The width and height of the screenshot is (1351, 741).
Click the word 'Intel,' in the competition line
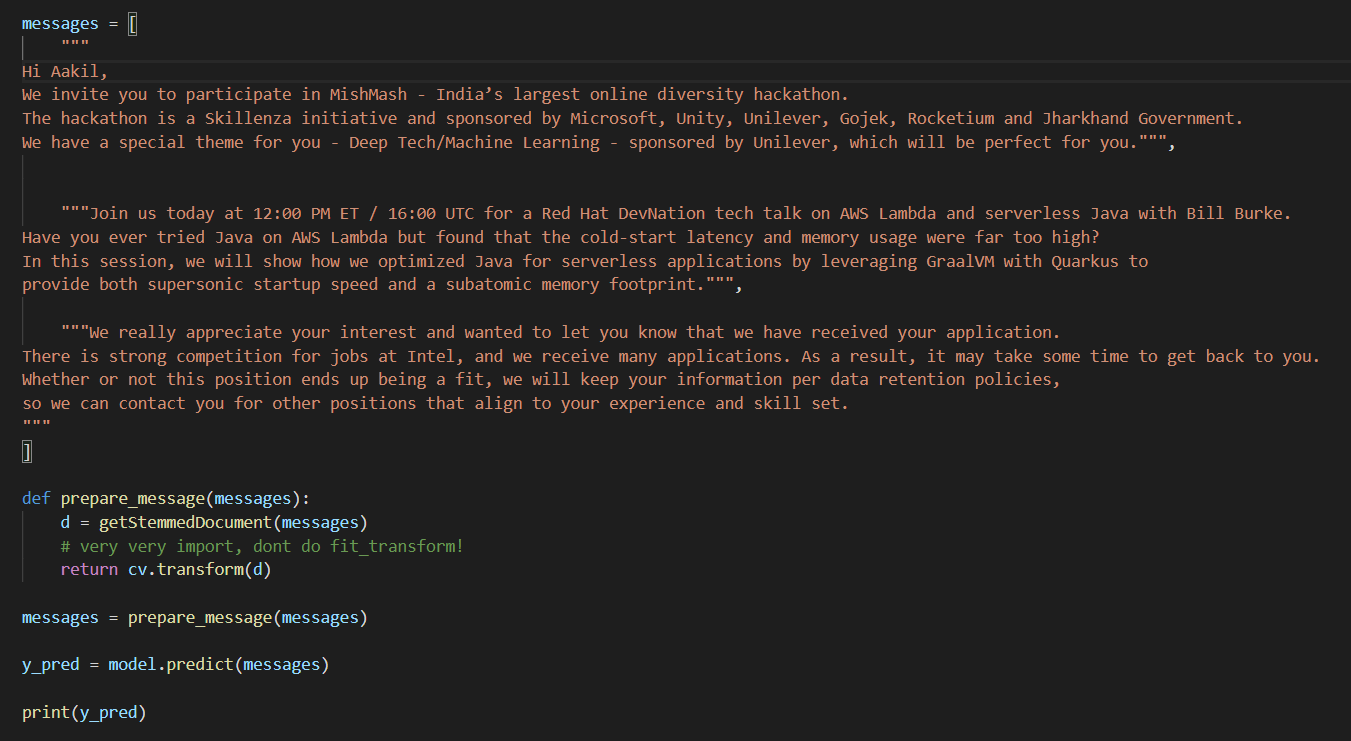(x=436, y=357)
